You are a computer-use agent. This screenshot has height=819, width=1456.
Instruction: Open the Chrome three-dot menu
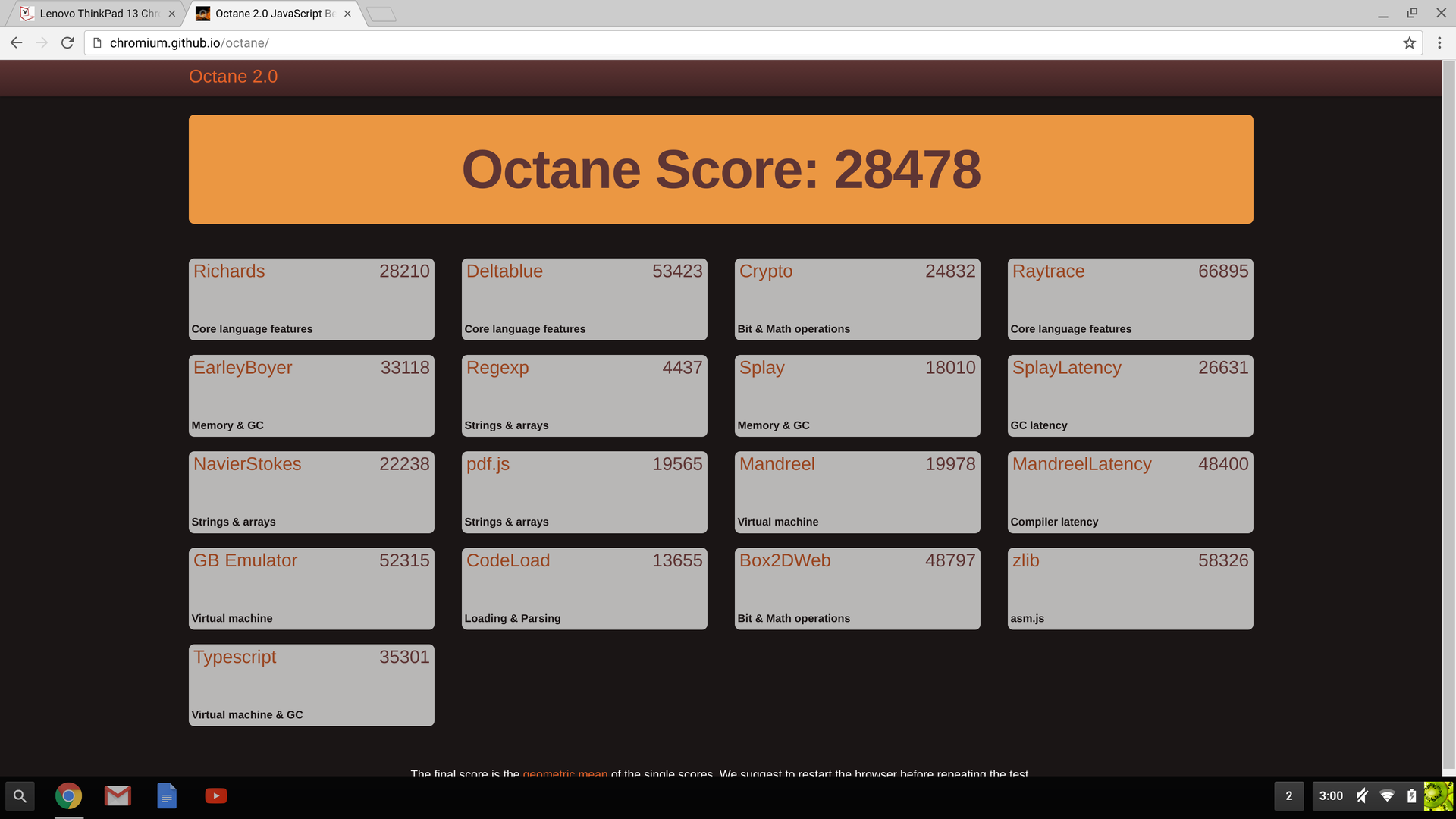pyautogui.click(x=1439, y=43)
